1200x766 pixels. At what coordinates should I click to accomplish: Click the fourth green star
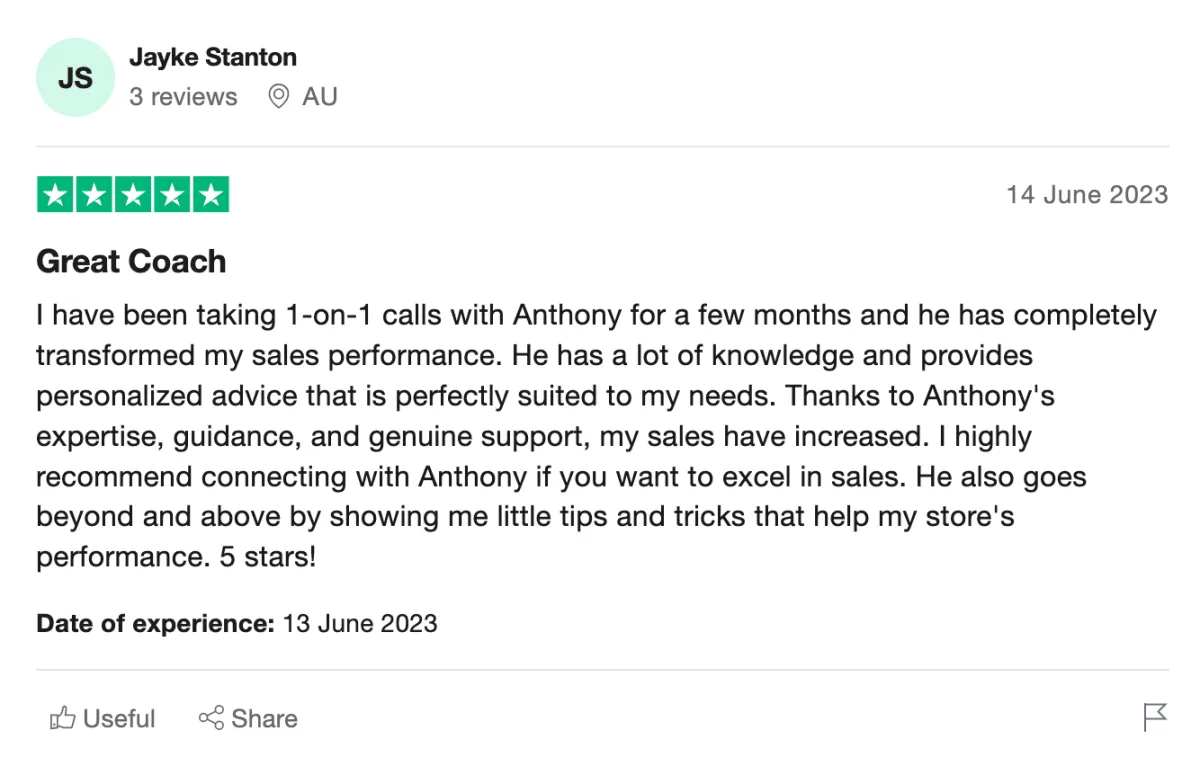point(171,195)
